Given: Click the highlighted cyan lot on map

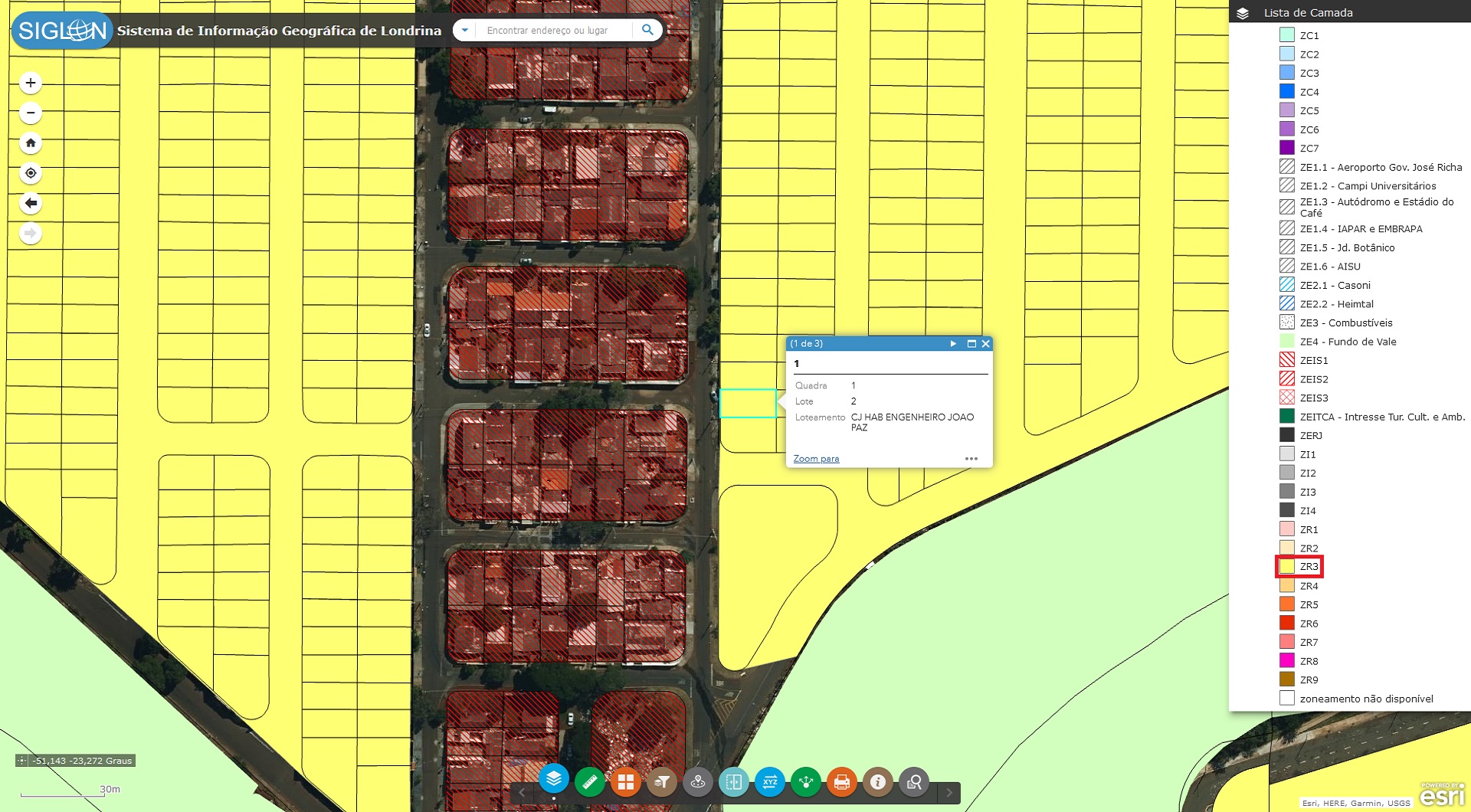Looking at the screenshot, I should pos(748,404).
